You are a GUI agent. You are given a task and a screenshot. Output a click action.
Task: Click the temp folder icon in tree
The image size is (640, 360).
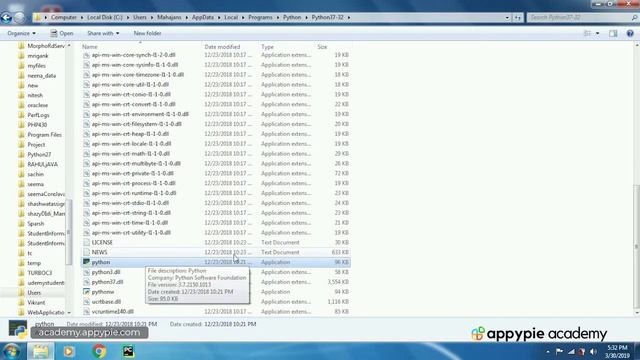point(22,263)
